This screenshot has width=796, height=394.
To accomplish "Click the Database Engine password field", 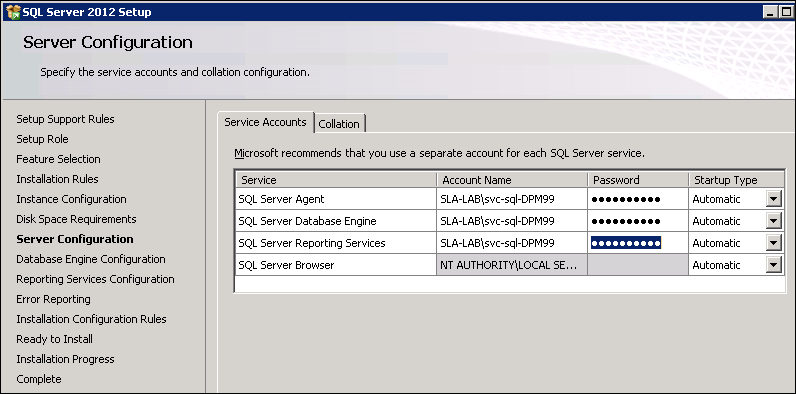I will pyautogui.click(x=638, y=221).
